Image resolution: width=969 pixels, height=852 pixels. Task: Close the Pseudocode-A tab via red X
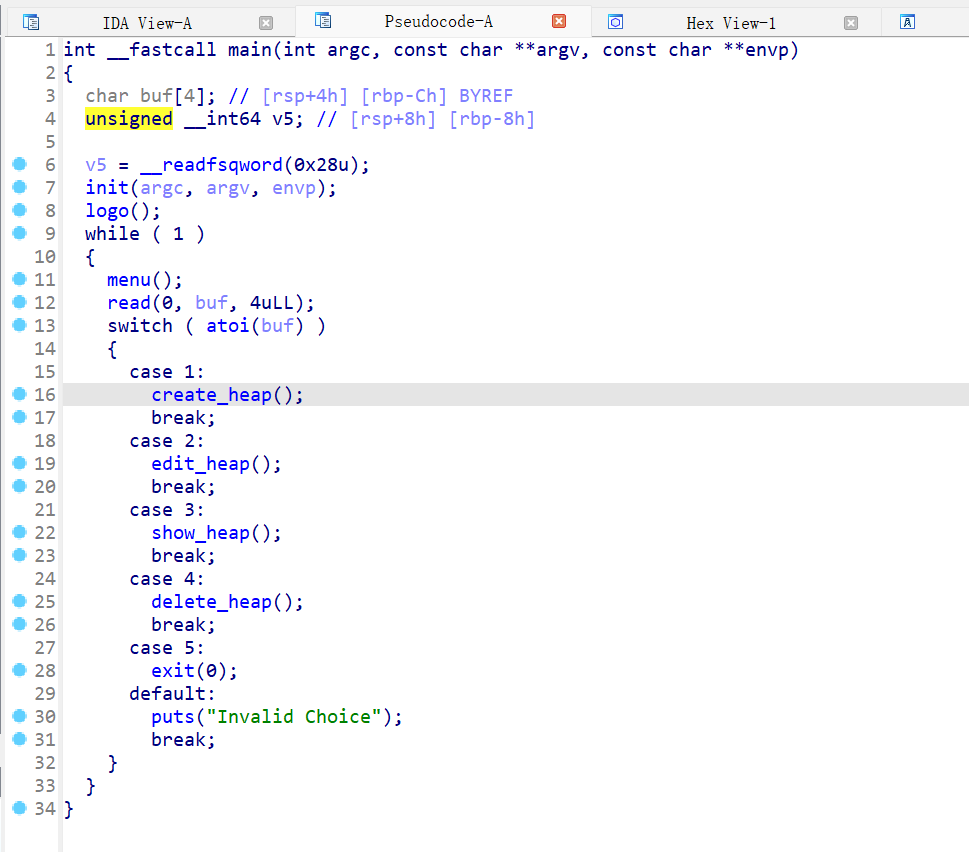tap(559, 22)
